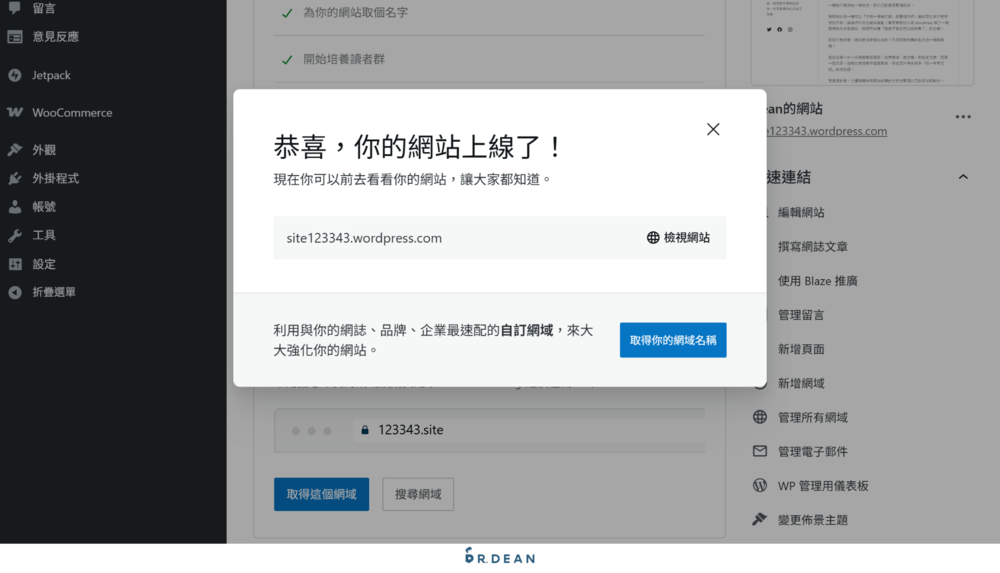Click the site preview thumbnail
The image size is (1000, 573).
pyautogui.click(x=862, y=41)
